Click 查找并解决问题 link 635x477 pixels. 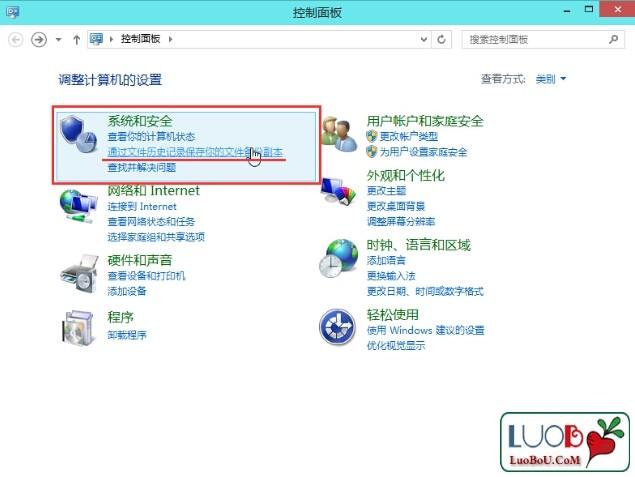pos(141,167)
